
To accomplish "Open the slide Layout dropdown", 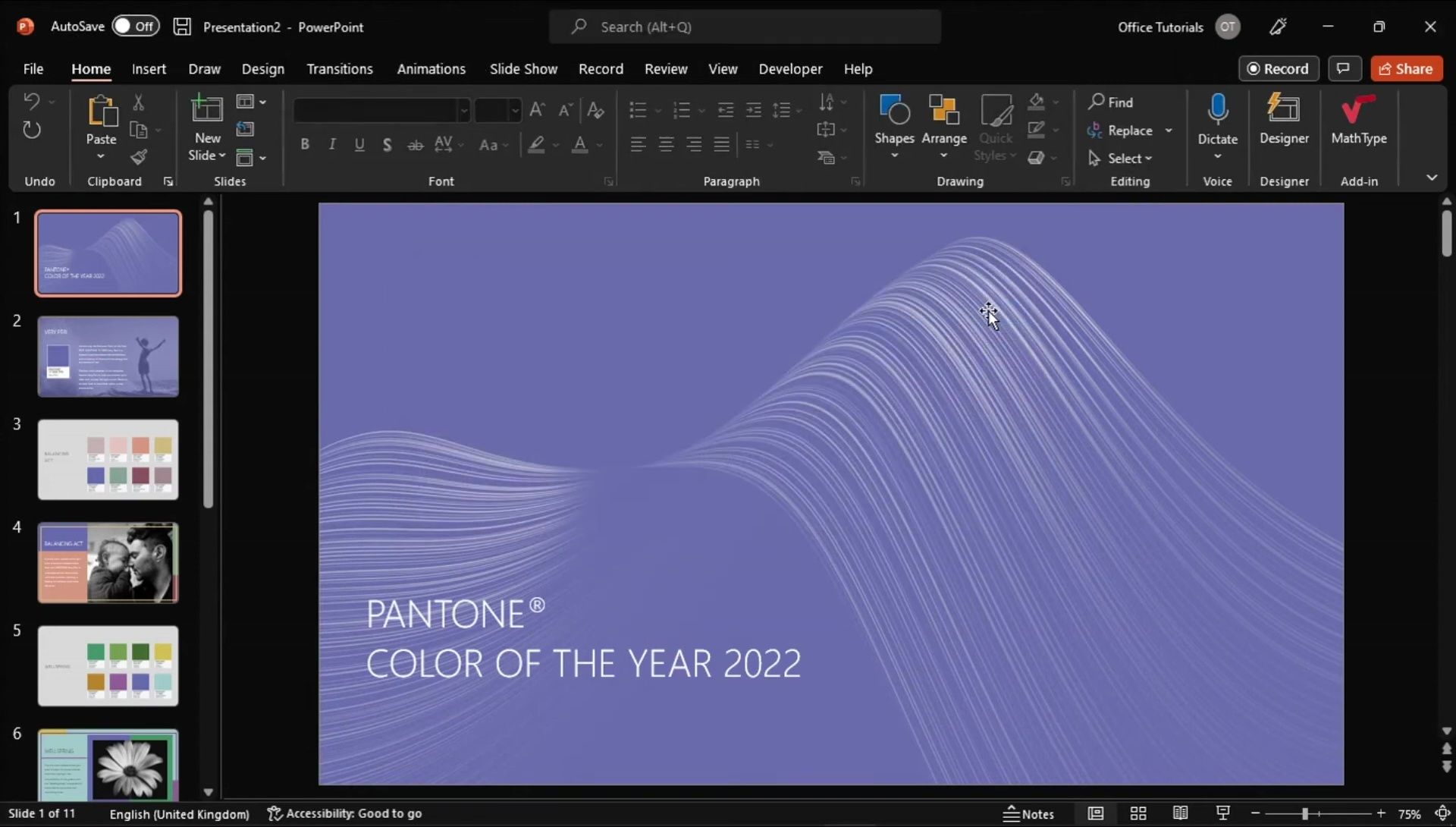I will (250, 102).
